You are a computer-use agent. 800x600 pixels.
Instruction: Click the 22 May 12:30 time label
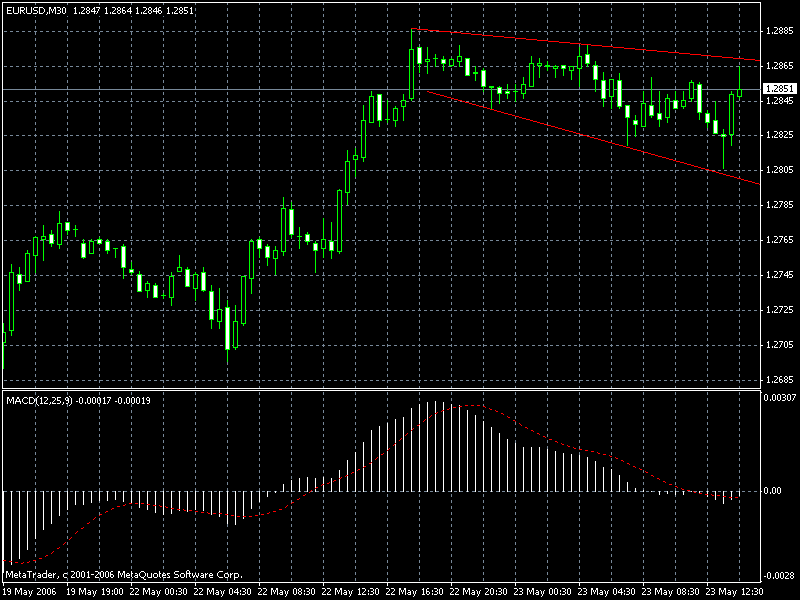click(x=351, y=592)
